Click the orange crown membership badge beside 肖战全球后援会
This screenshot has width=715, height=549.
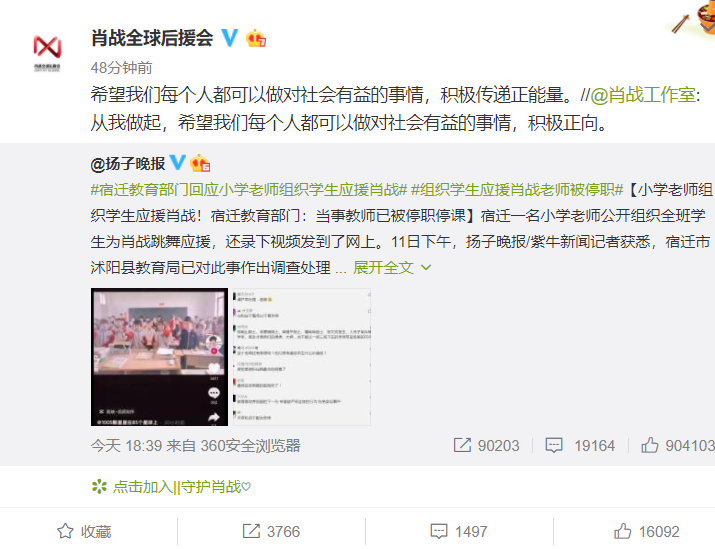tap(256, 38)
